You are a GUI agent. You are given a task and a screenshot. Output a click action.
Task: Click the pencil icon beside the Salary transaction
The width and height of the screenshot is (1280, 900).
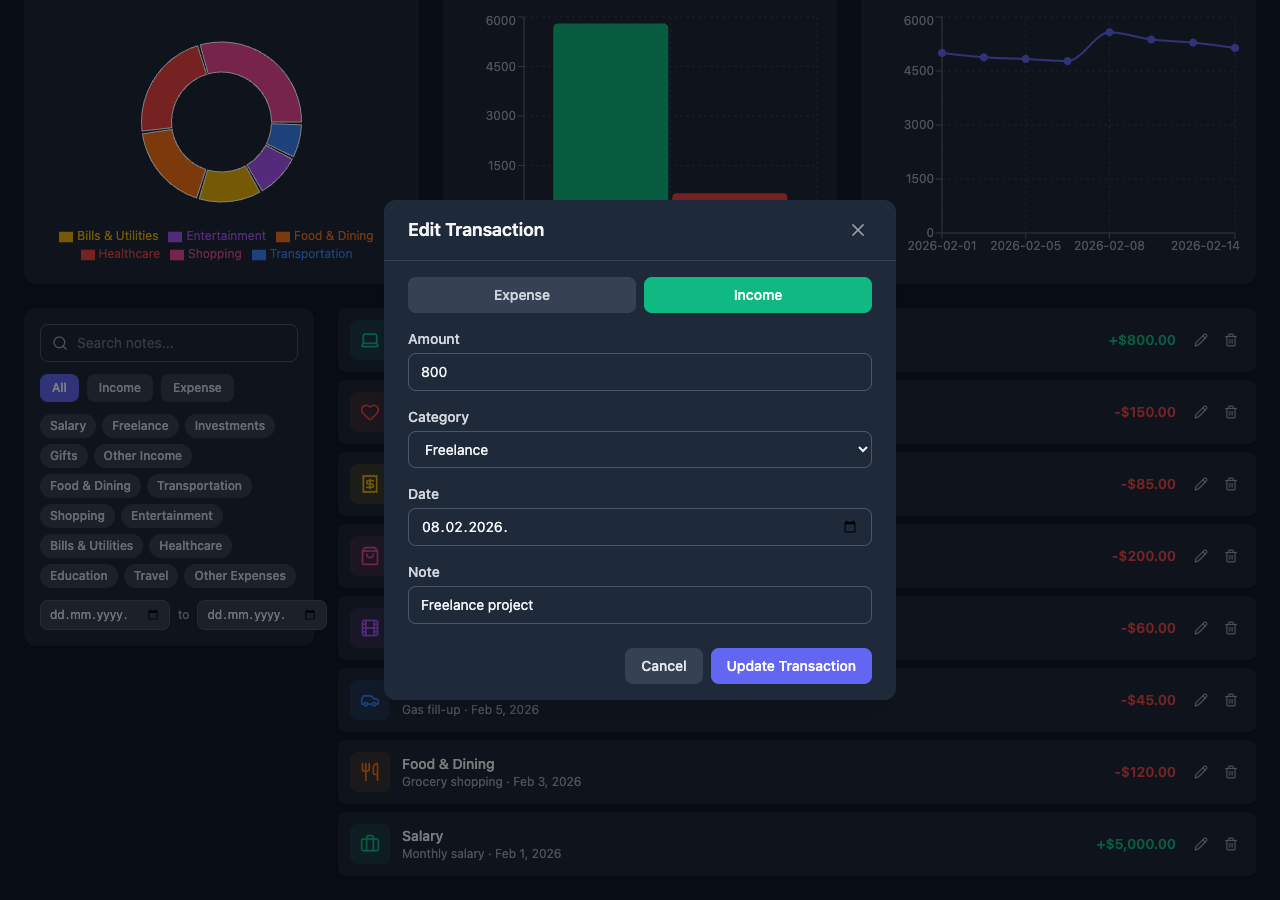click(x=1200, y=844)
